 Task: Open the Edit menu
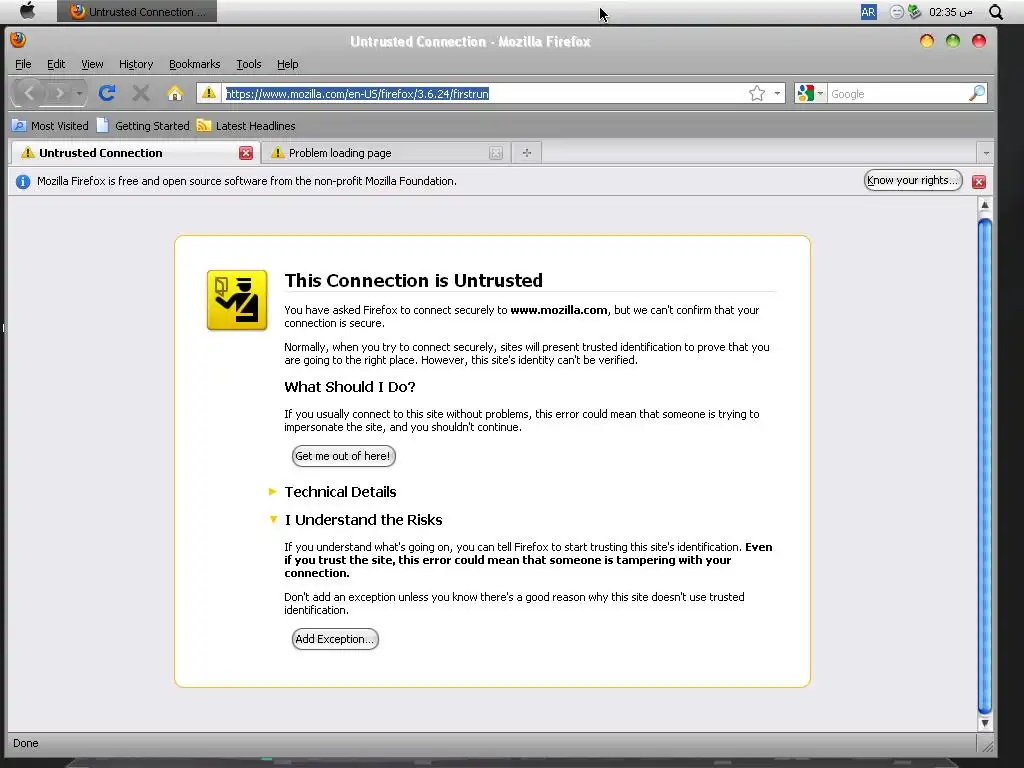(x=56, y=64)
